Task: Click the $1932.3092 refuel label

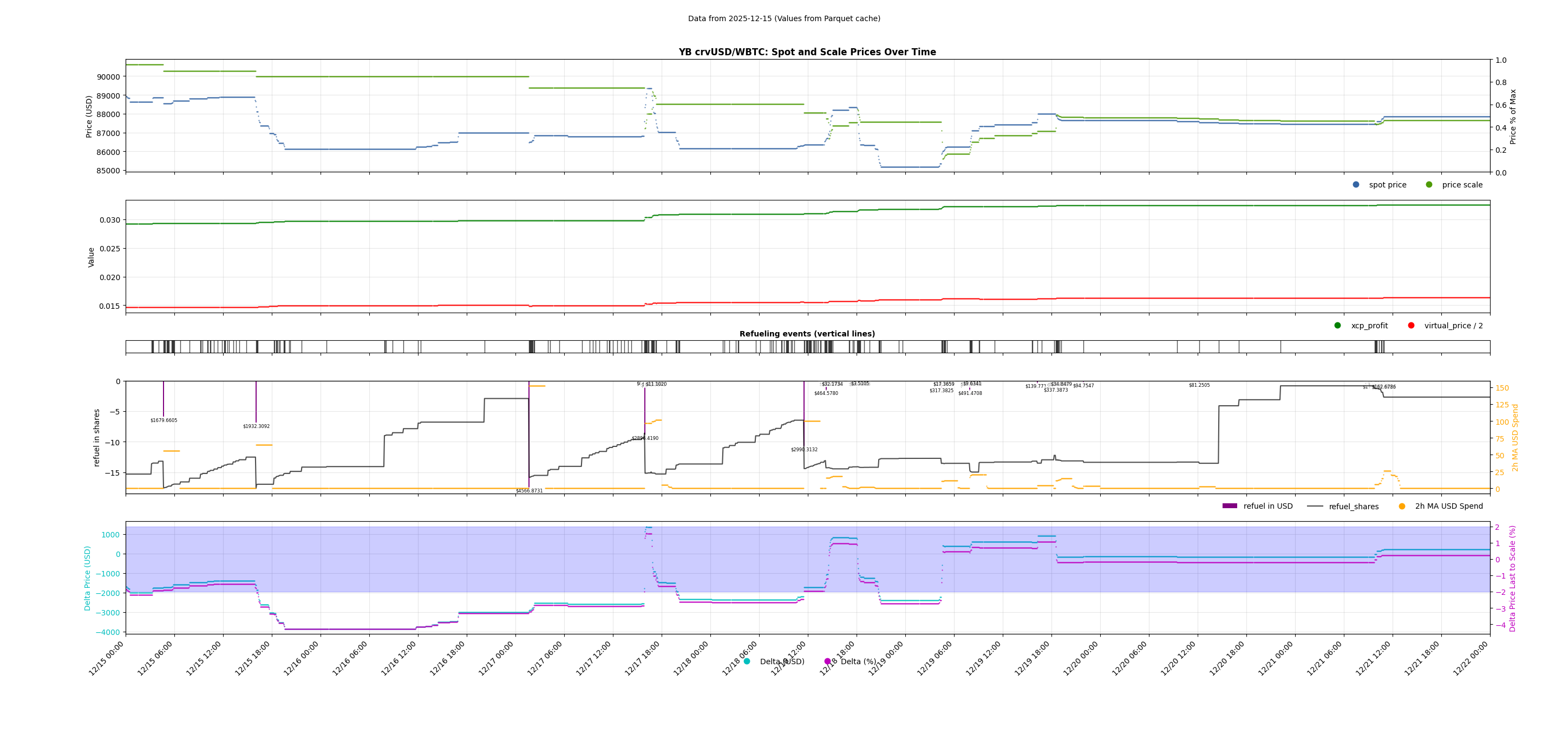Action: click(x=256, y=426)
